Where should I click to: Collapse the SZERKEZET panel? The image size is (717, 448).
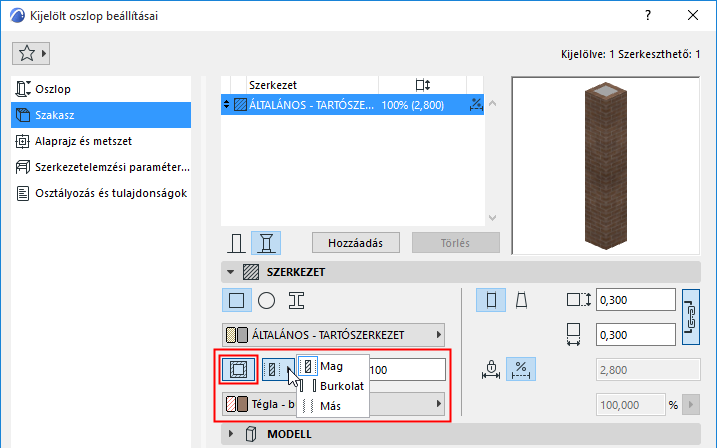(x=230, y=272)
